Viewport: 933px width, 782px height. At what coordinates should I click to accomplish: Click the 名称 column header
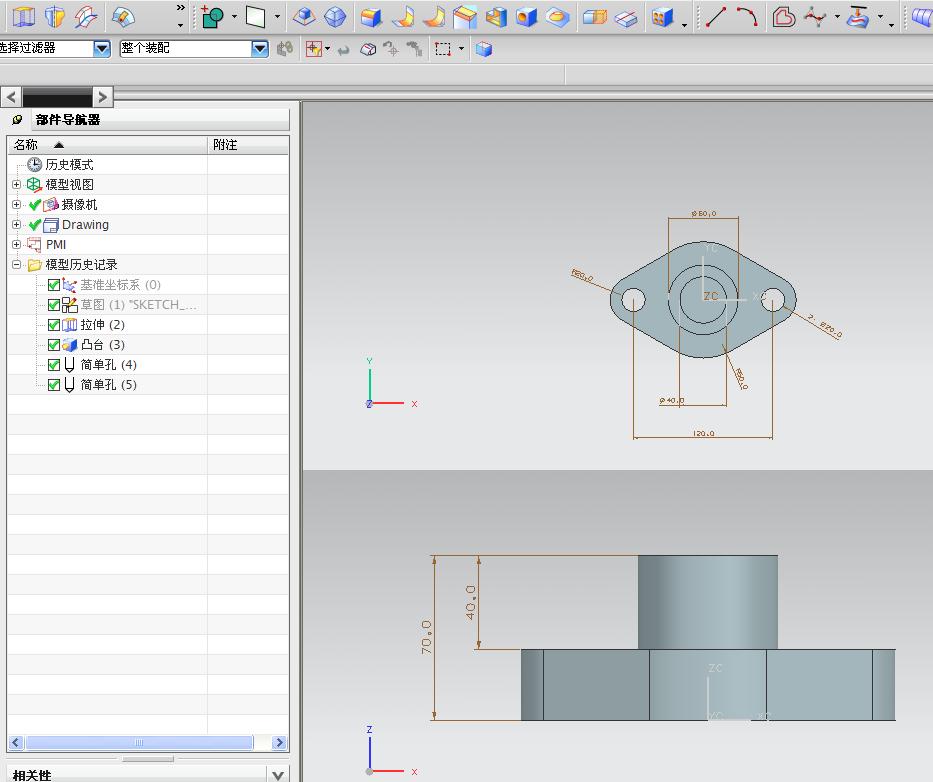[x=26, y=145]
